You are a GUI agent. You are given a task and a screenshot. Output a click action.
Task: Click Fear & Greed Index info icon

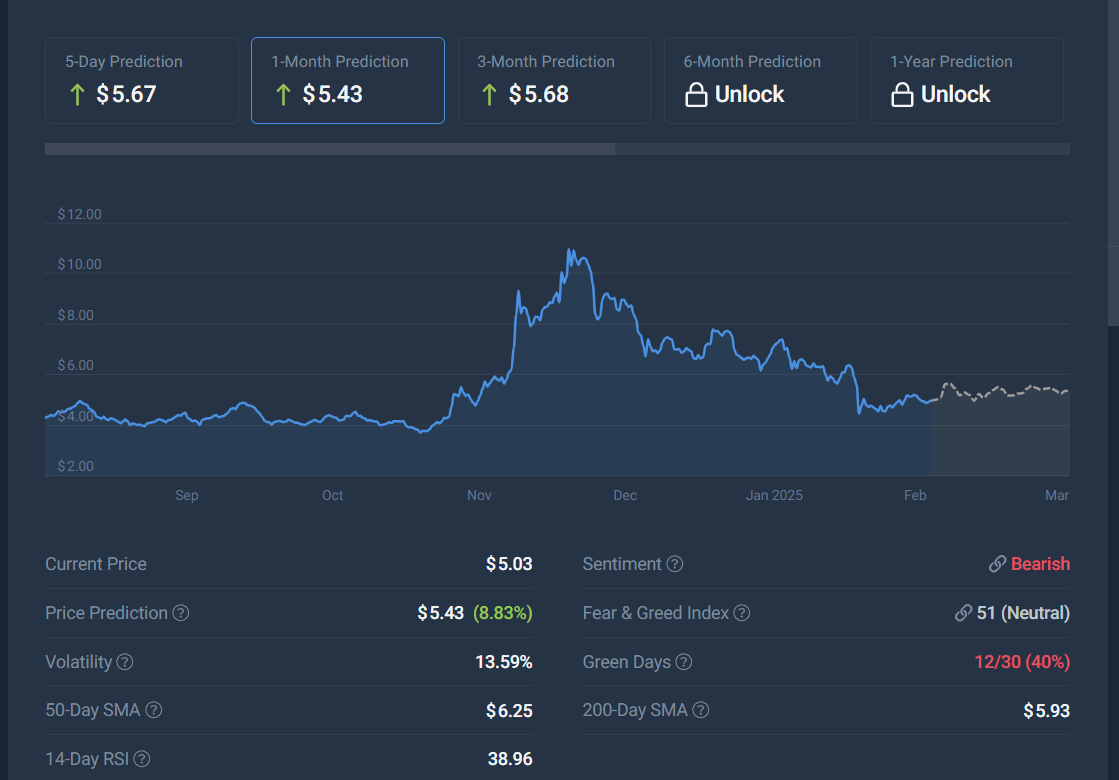[x=742, y=613]
